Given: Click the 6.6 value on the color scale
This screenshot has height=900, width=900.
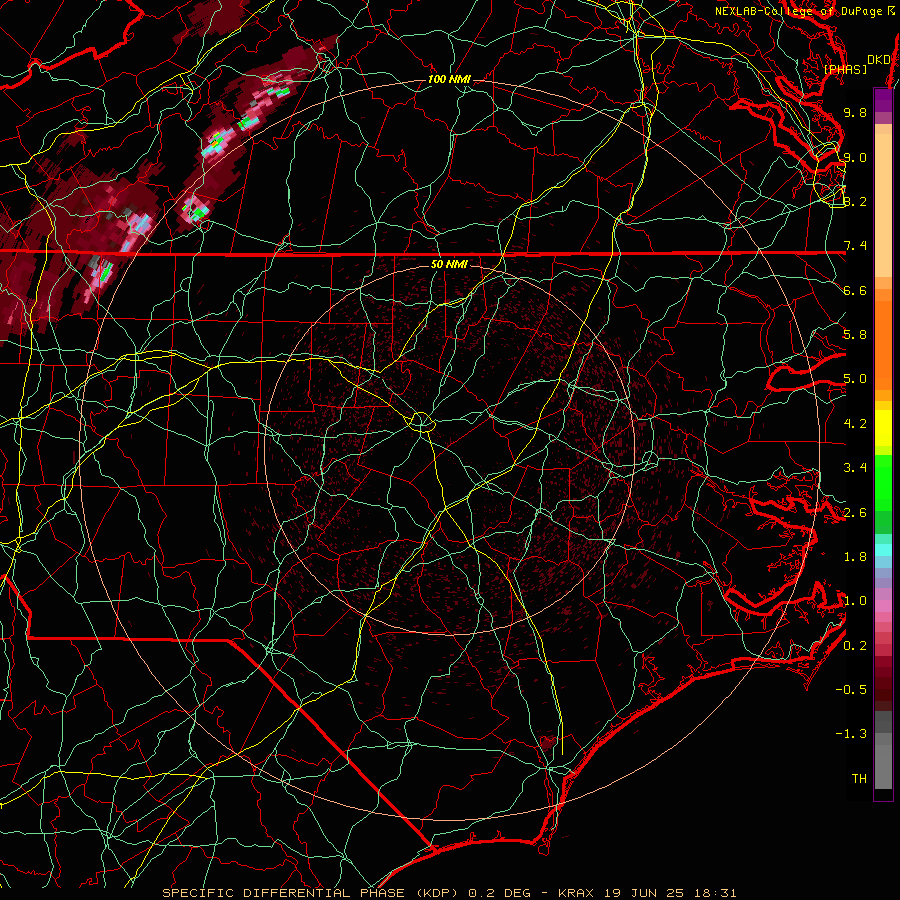Looking at the screenshot, I should (855, 290).
